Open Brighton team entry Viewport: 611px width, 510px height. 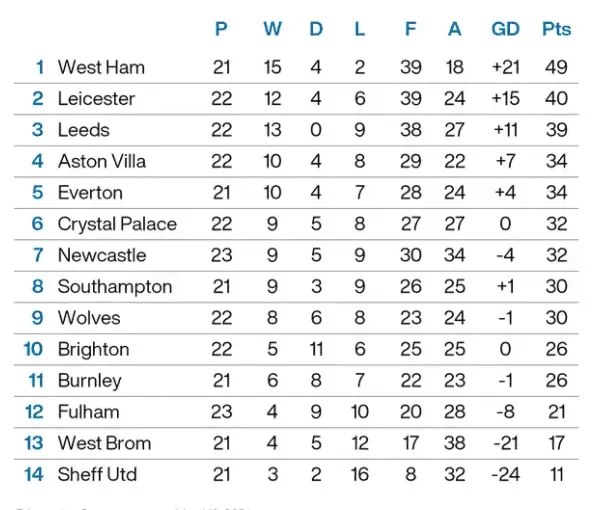click(x=93, y=349)
